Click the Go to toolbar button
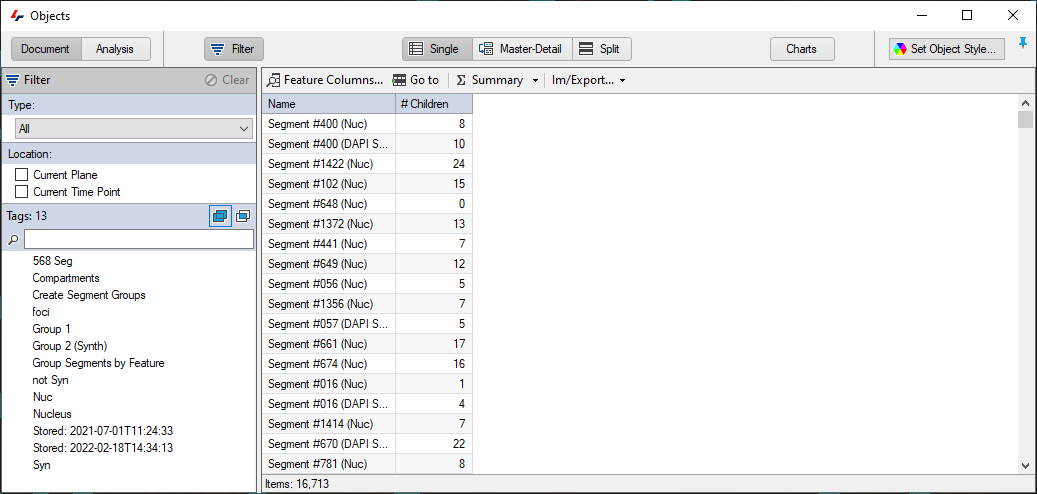The width and height of the screenshot is (1037, 494). click(415, 80)
